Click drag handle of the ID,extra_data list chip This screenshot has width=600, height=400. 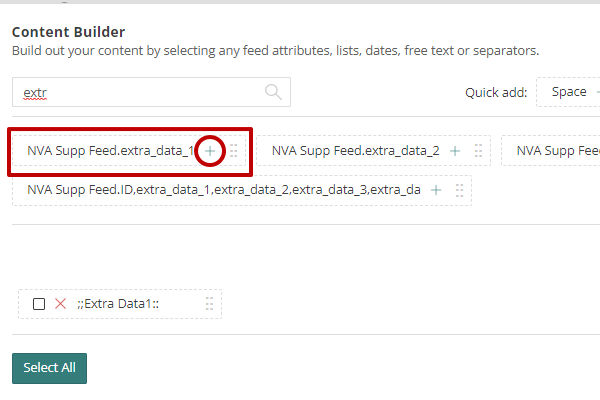tap(460, 190)
